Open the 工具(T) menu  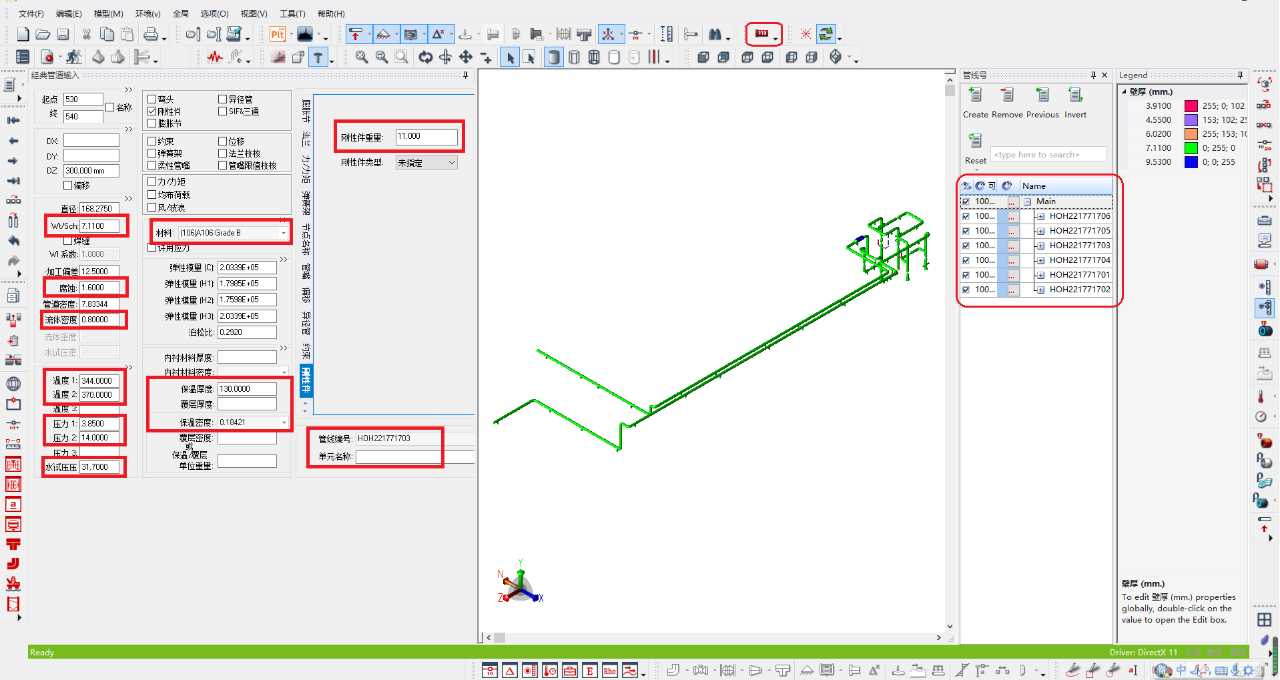pyautogui.click(x=292, y=14)
